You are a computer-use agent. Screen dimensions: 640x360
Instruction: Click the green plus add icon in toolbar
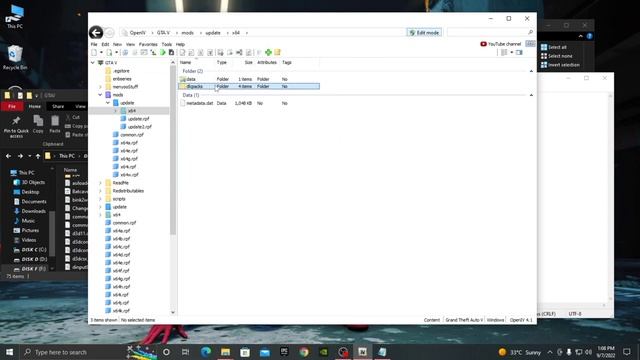268,52
